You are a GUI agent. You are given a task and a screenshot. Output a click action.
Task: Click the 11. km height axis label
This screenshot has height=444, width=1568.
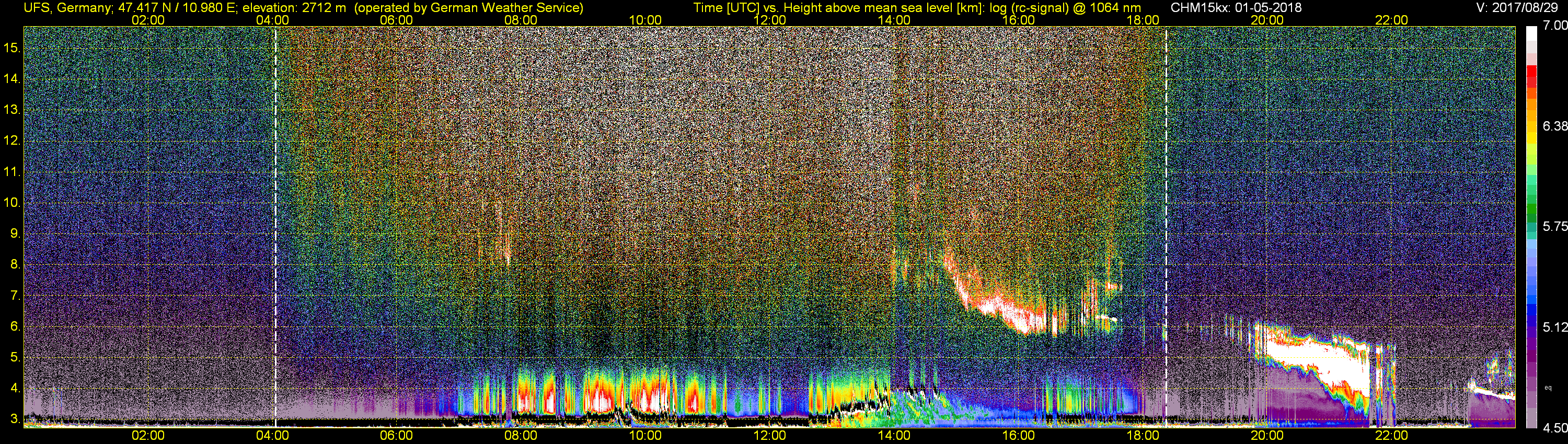tap(13, 171)
